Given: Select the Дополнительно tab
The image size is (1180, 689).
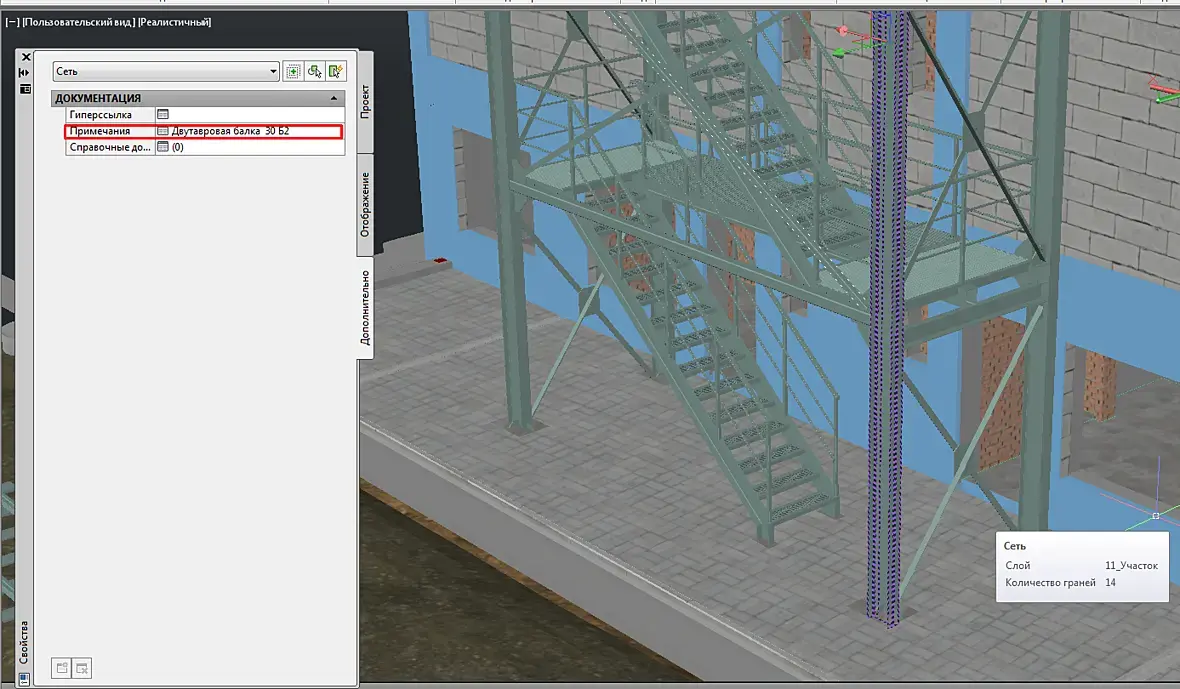Looking at the screenshot, I should tap(365, 308).
